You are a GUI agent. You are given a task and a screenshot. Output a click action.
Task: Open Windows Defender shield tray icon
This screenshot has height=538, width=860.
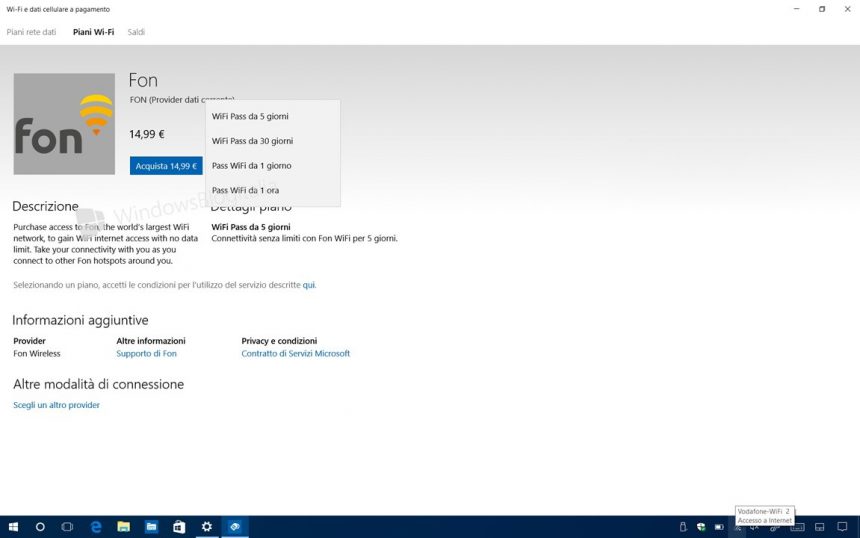tap(701, 527)
